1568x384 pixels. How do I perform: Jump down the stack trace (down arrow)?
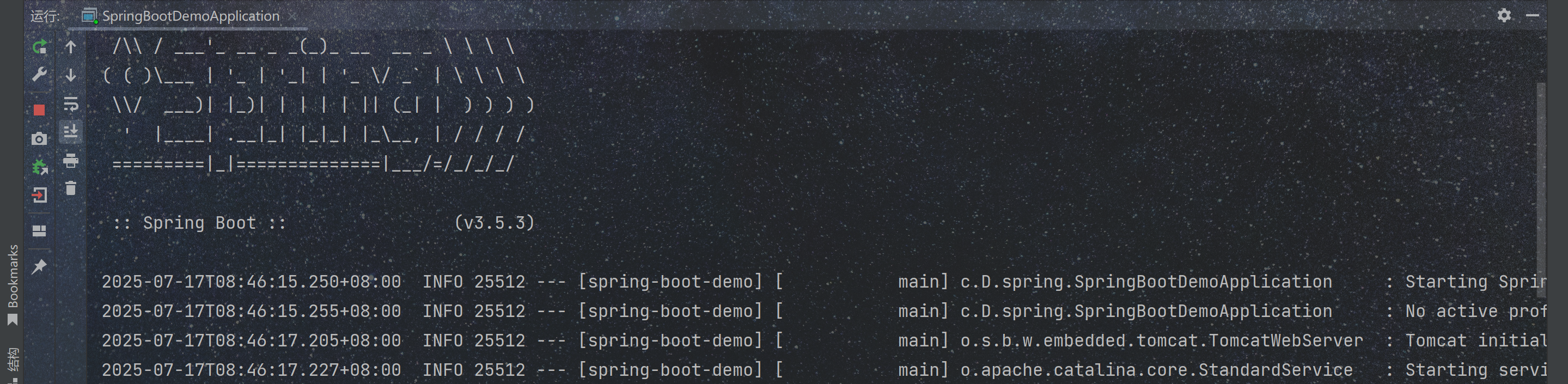point(71,75)
